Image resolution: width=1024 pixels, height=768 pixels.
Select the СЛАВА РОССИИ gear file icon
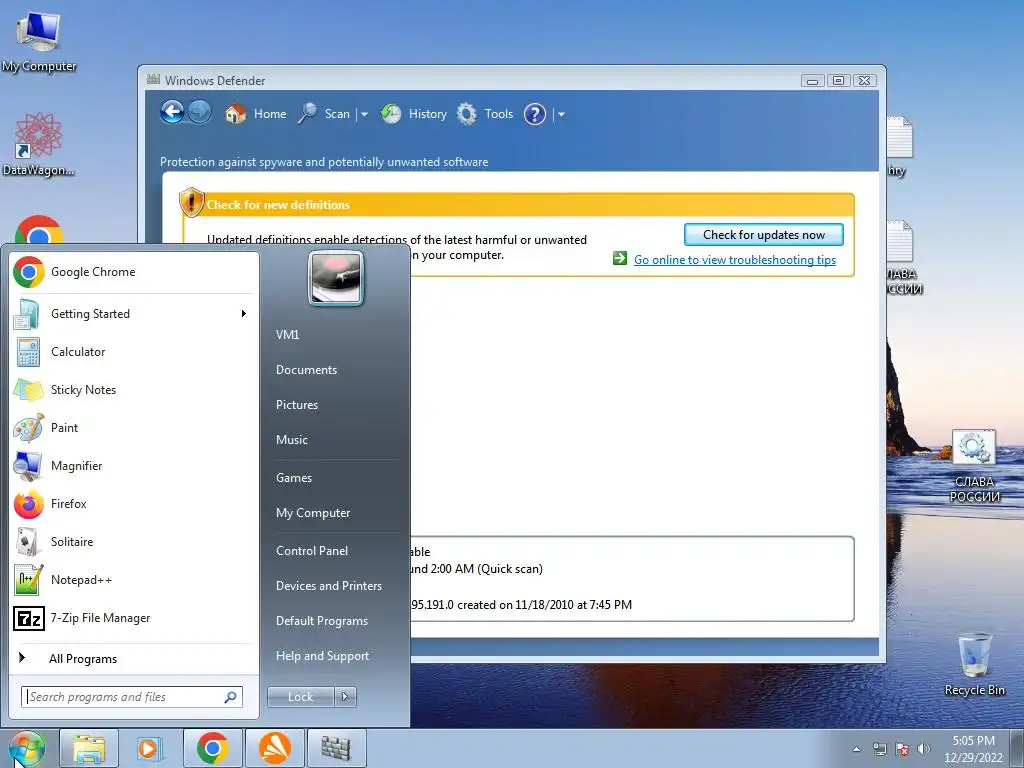click(974, 466)
